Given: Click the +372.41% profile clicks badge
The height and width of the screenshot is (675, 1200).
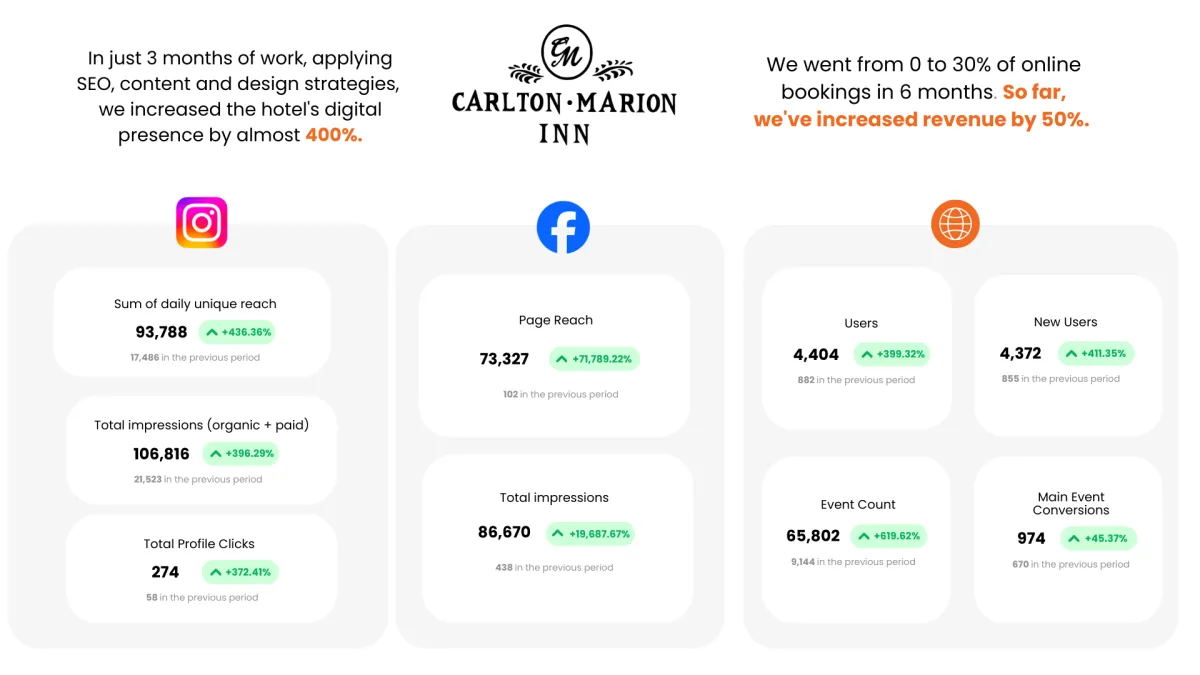Looking at the screenshot, I should tap(240, 572).
